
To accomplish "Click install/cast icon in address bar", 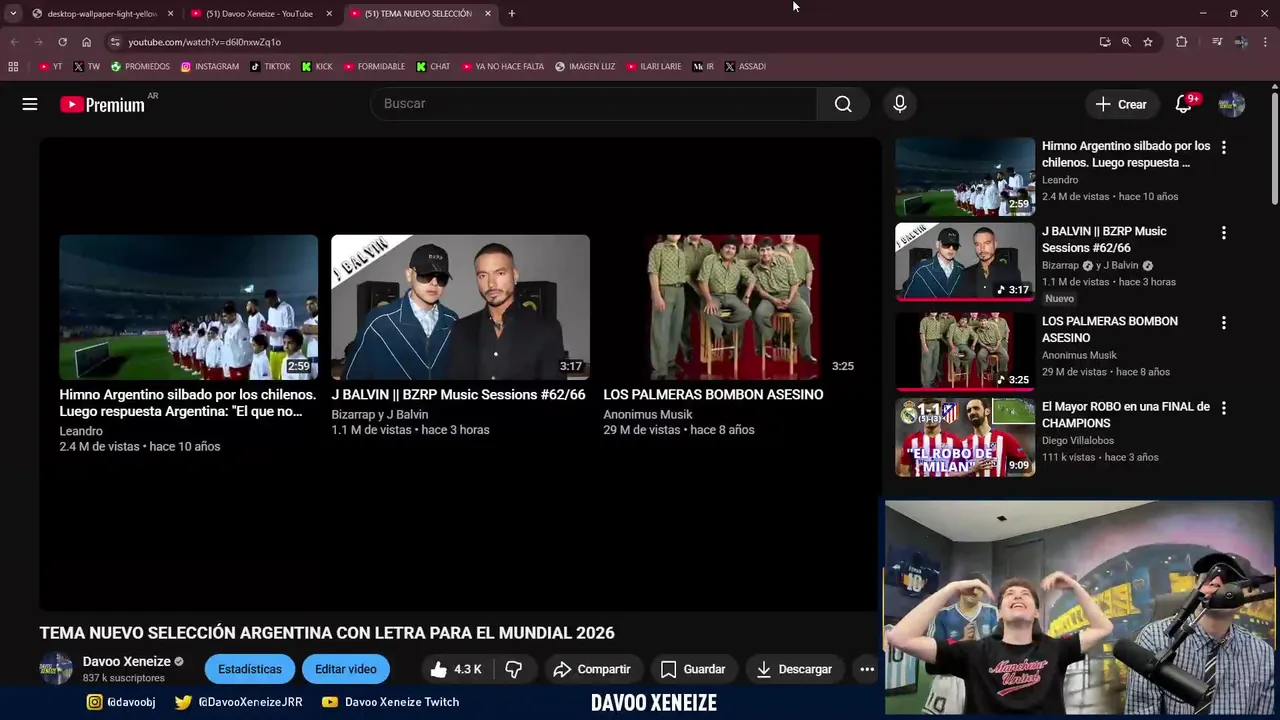I will pos(1104,42).
